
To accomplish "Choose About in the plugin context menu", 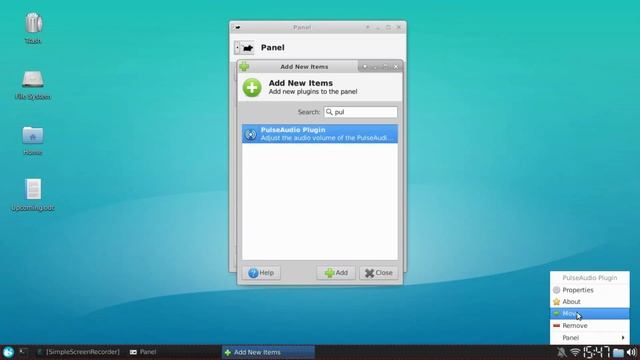I will pyautogui.click(x=590, y=302).
